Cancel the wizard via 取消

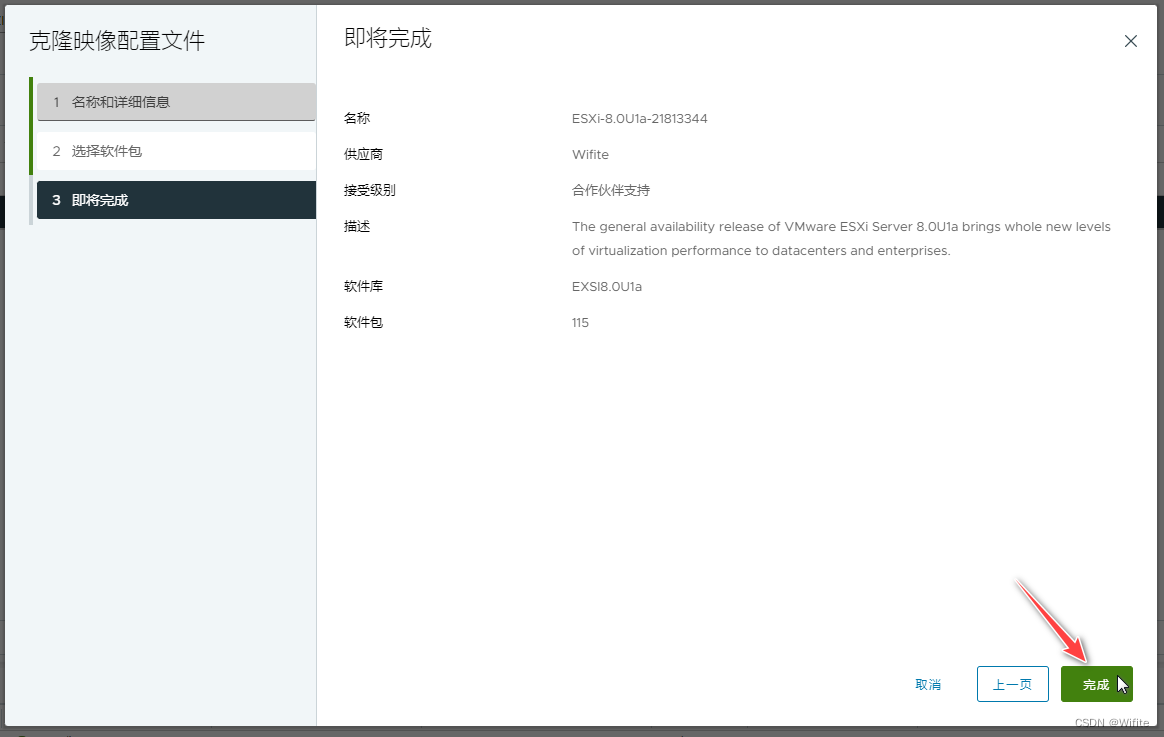[928, 684]
